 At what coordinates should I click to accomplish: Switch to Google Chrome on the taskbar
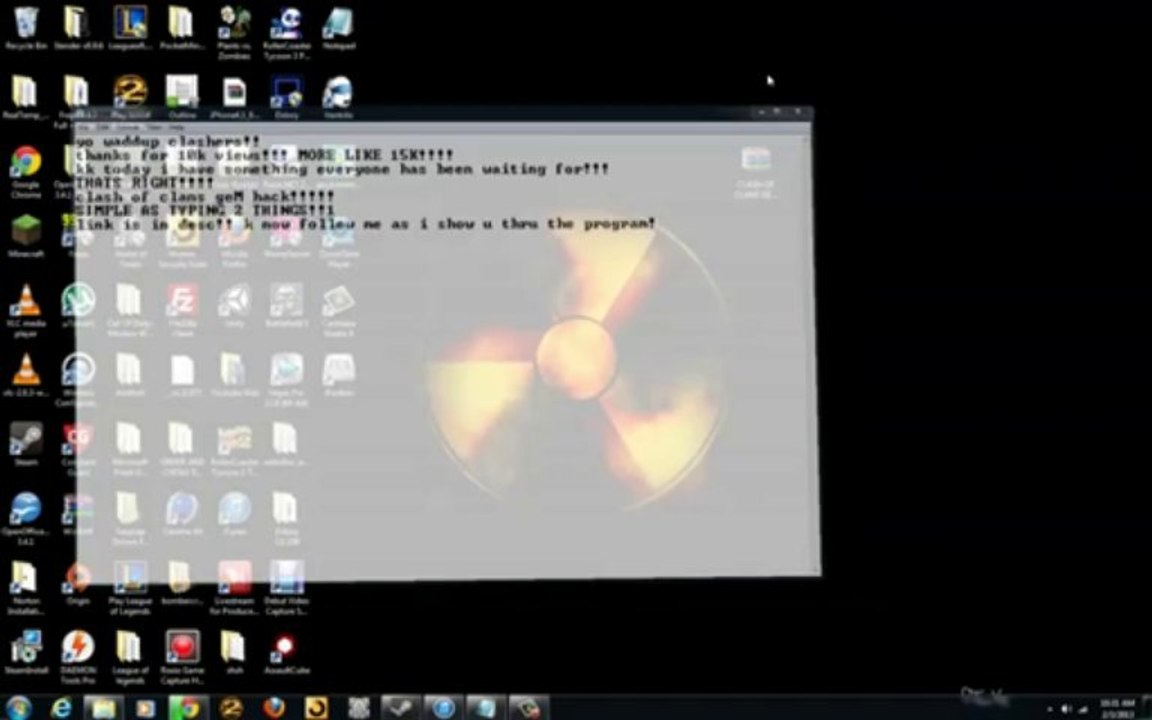point(188,707)
